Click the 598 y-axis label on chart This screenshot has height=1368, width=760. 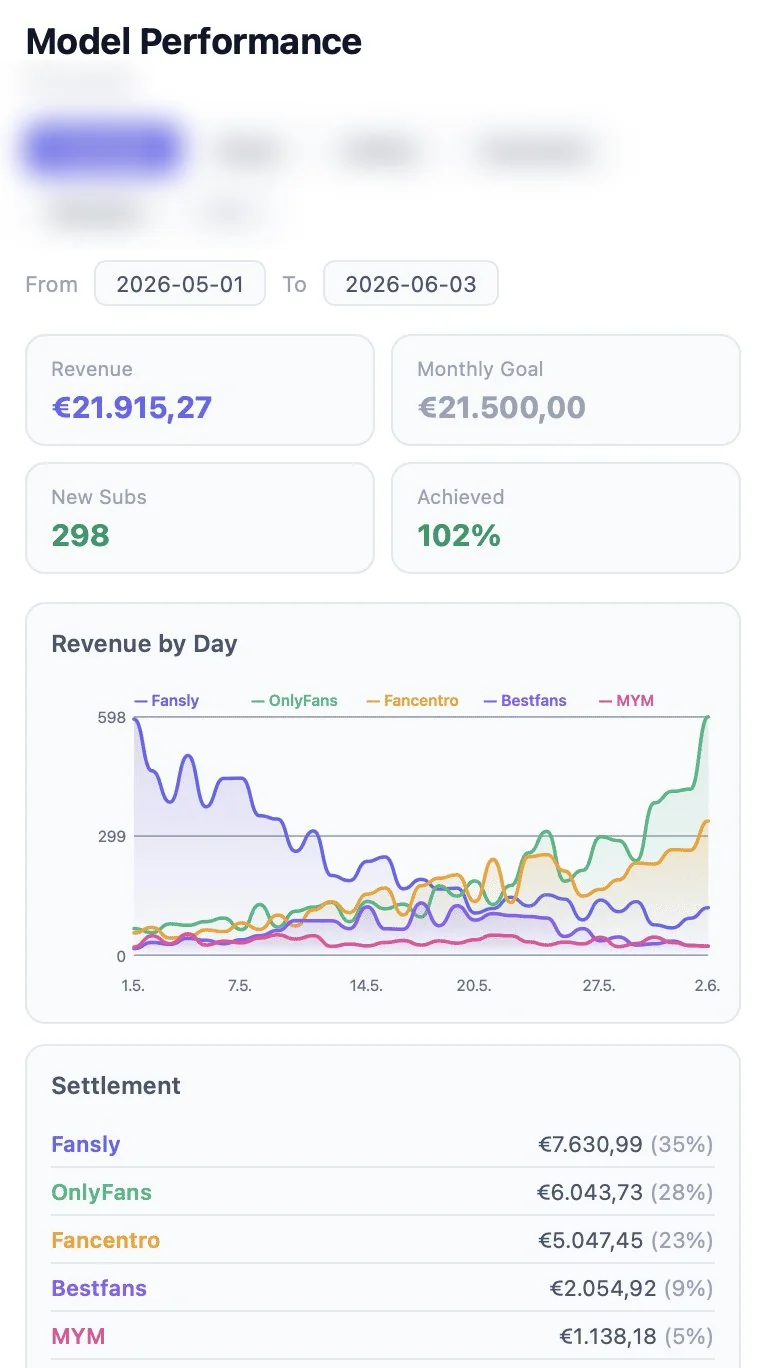point(113,718)
